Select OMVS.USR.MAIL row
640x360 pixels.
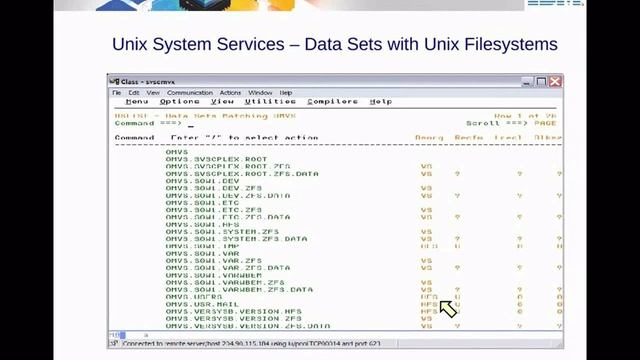coord(202,304)
